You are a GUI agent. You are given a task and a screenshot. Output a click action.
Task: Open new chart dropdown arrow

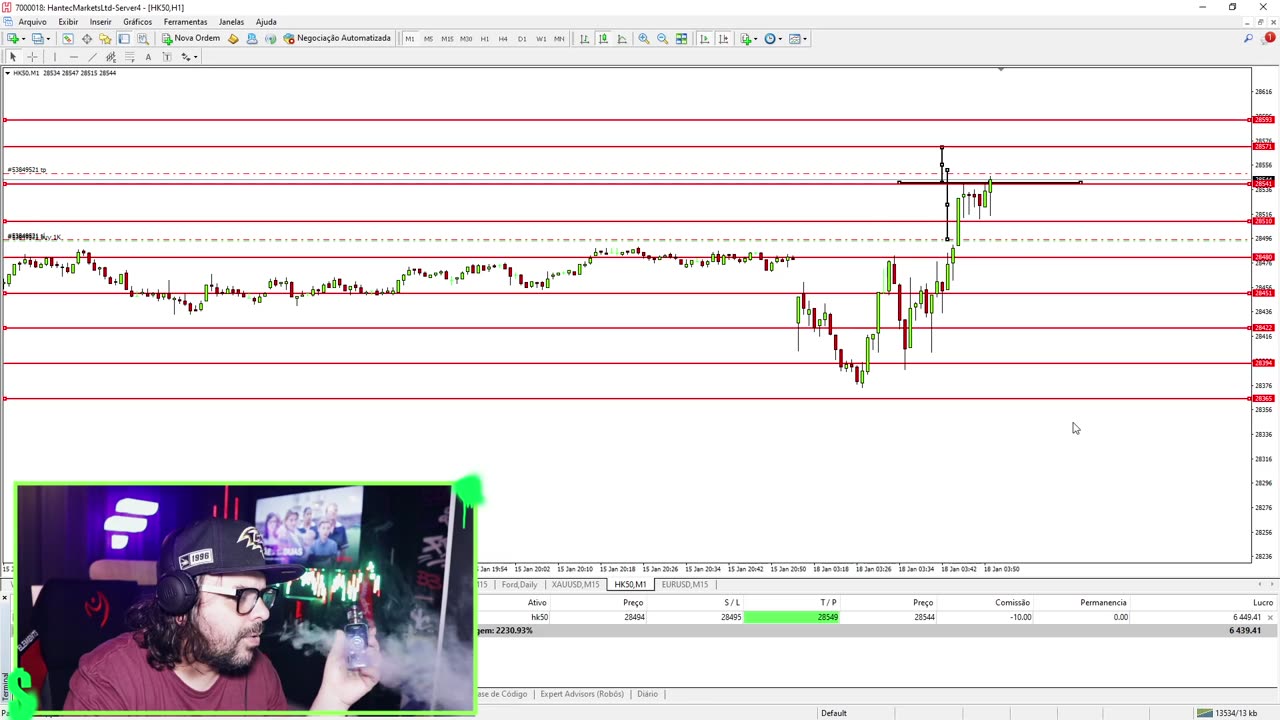pos(24,39)
